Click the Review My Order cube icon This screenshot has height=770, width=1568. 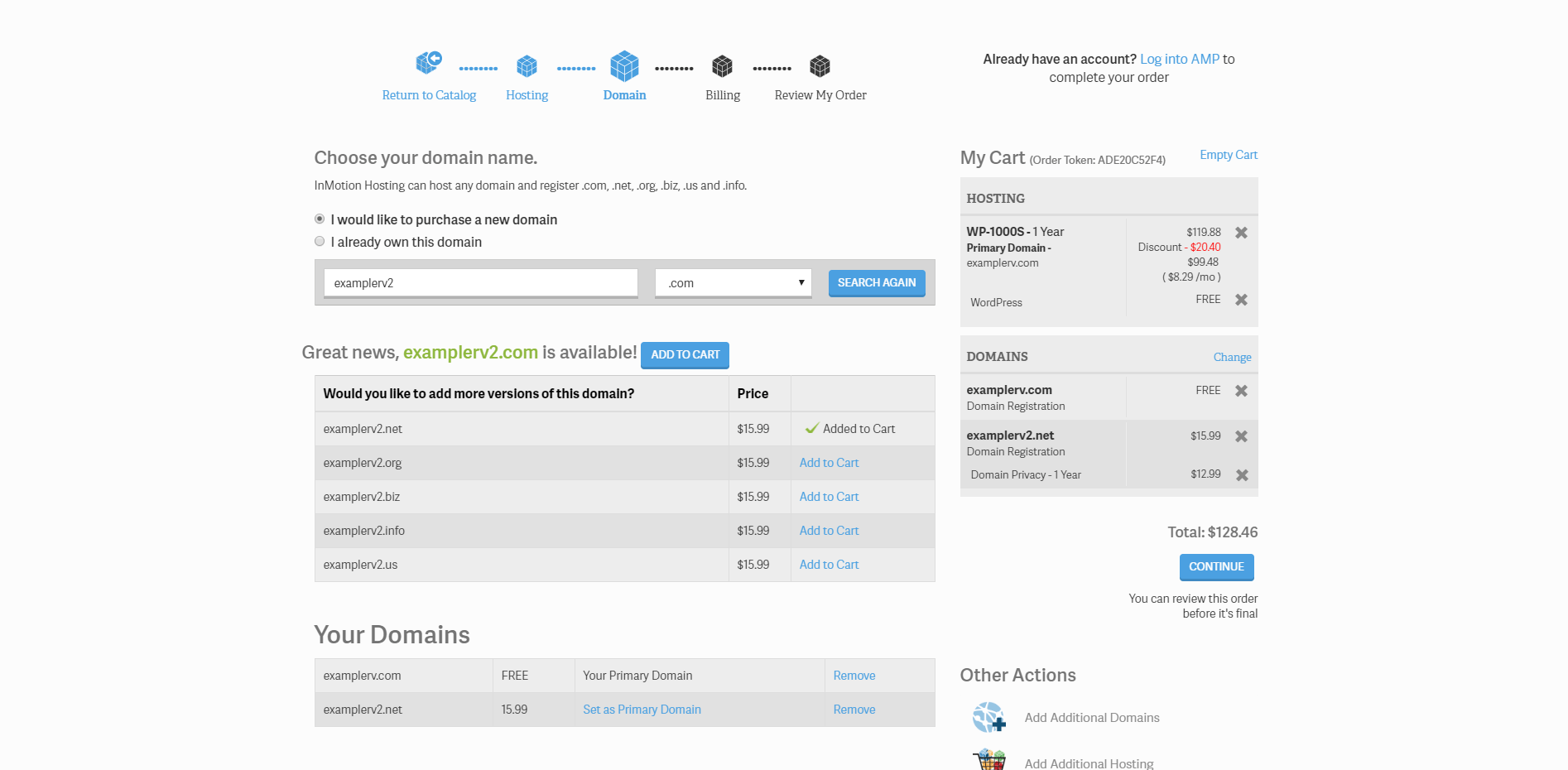tap(820, 65)
